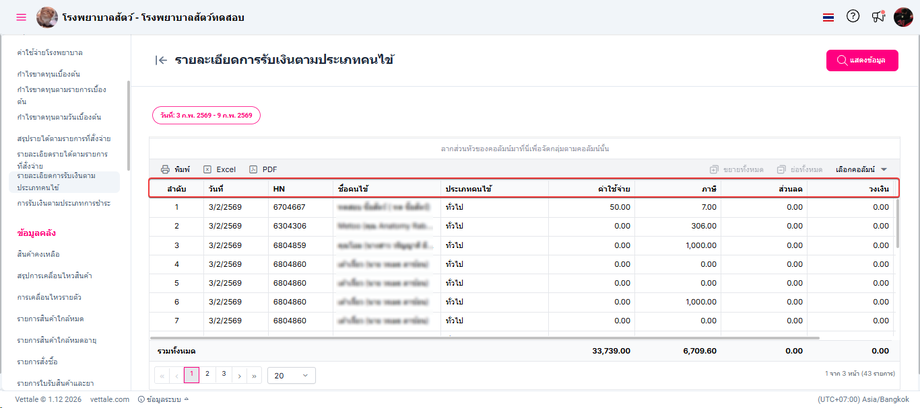Click HN 6804859 cell

[300, 245]
